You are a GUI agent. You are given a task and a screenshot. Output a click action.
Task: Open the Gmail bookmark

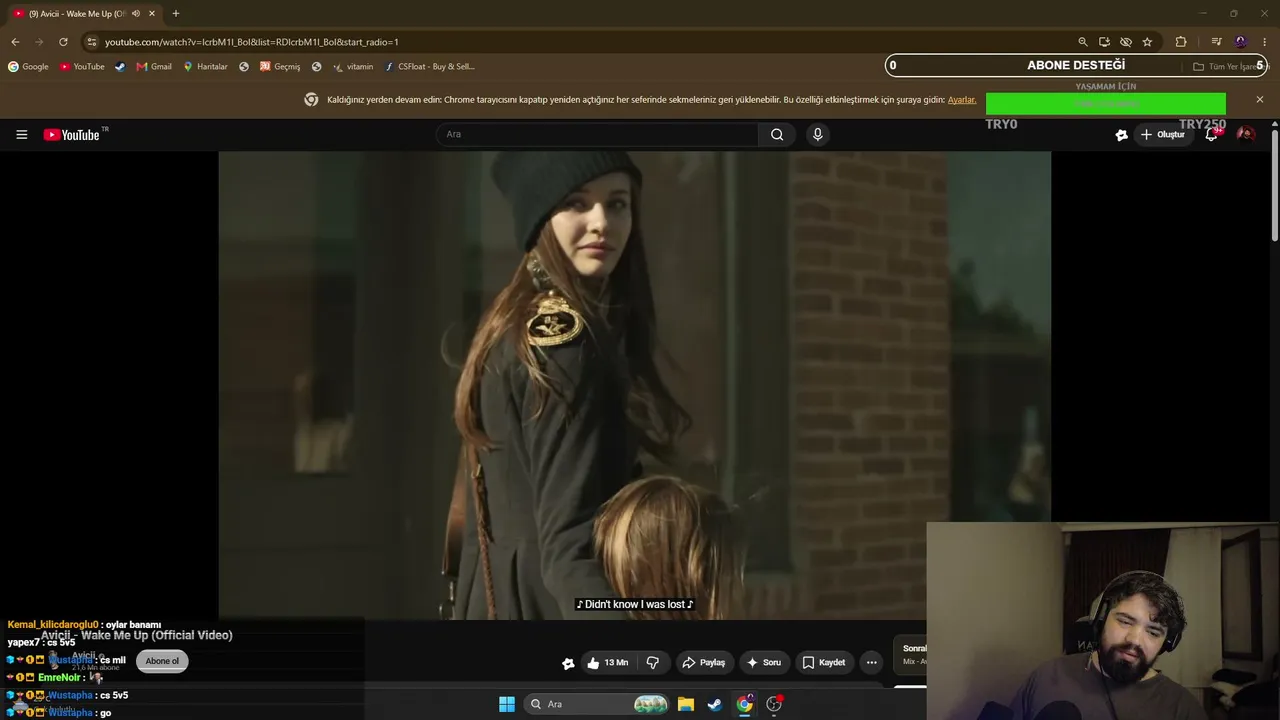point(154,67)
